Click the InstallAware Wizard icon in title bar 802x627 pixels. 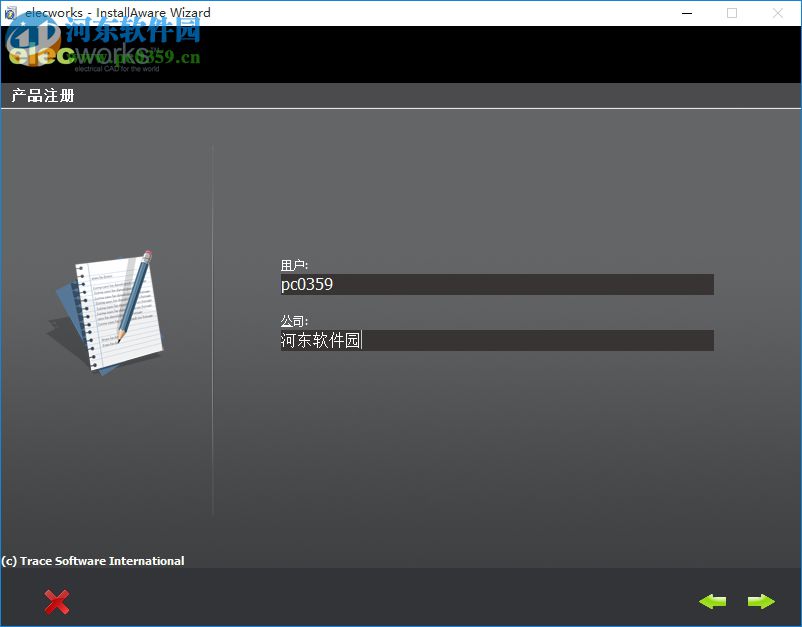click(x=10, y=12)
